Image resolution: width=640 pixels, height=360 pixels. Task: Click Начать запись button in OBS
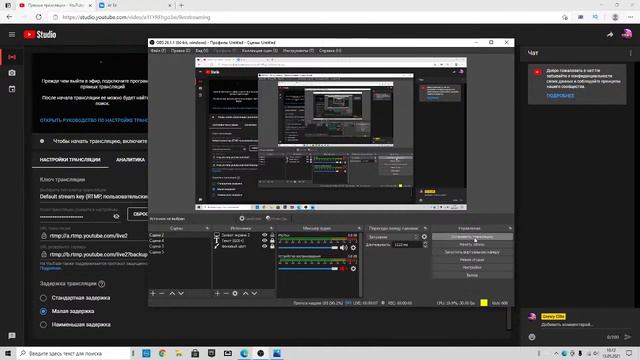click(x=472, y=244)
